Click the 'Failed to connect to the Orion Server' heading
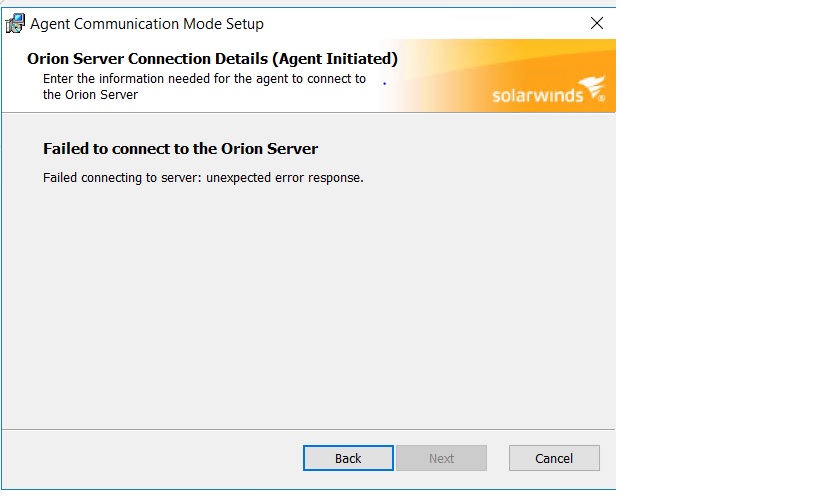This screenshot has width=819, height=496. (180, 149)
